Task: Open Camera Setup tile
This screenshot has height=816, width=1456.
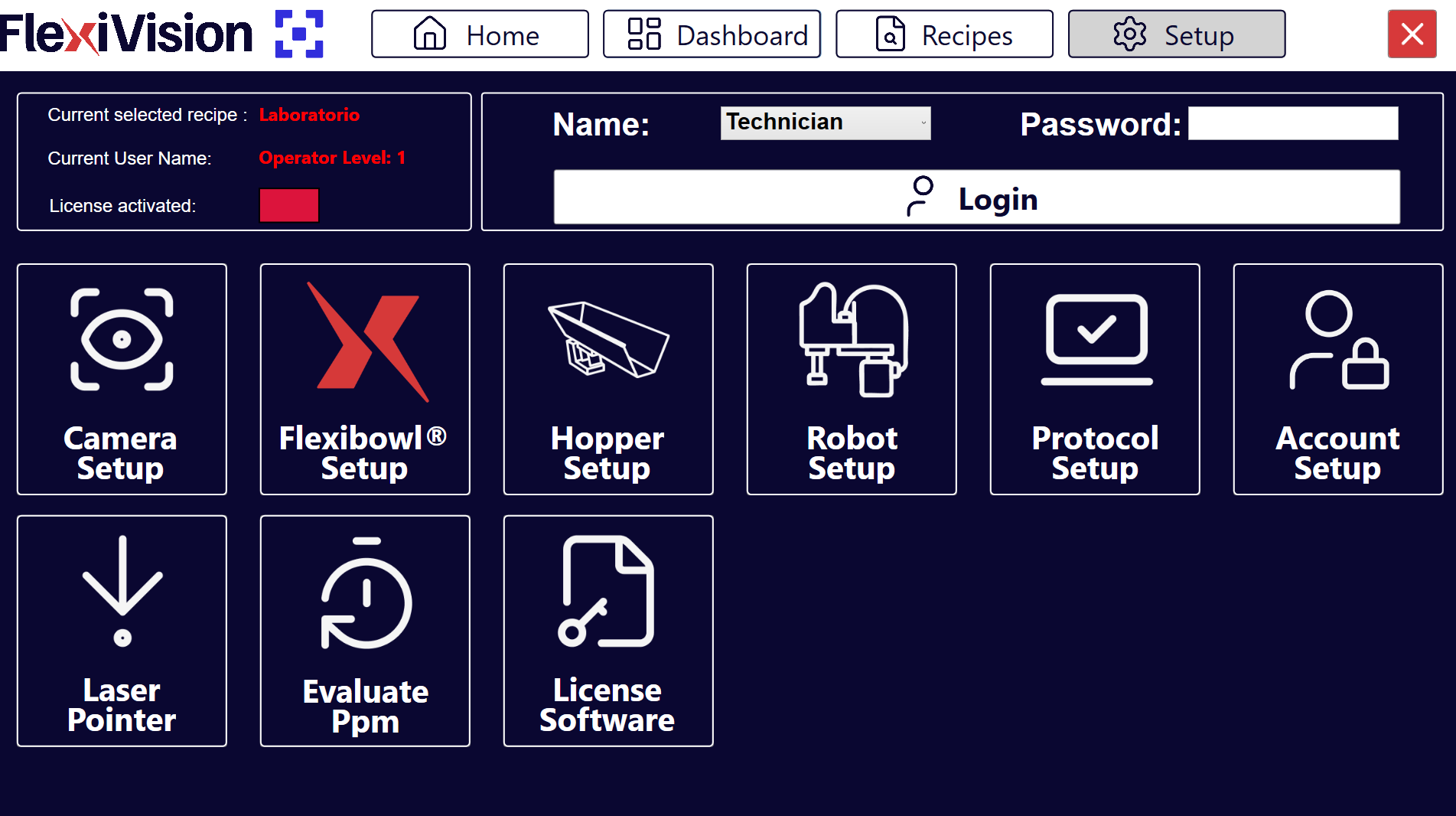Action: [122, 380]
